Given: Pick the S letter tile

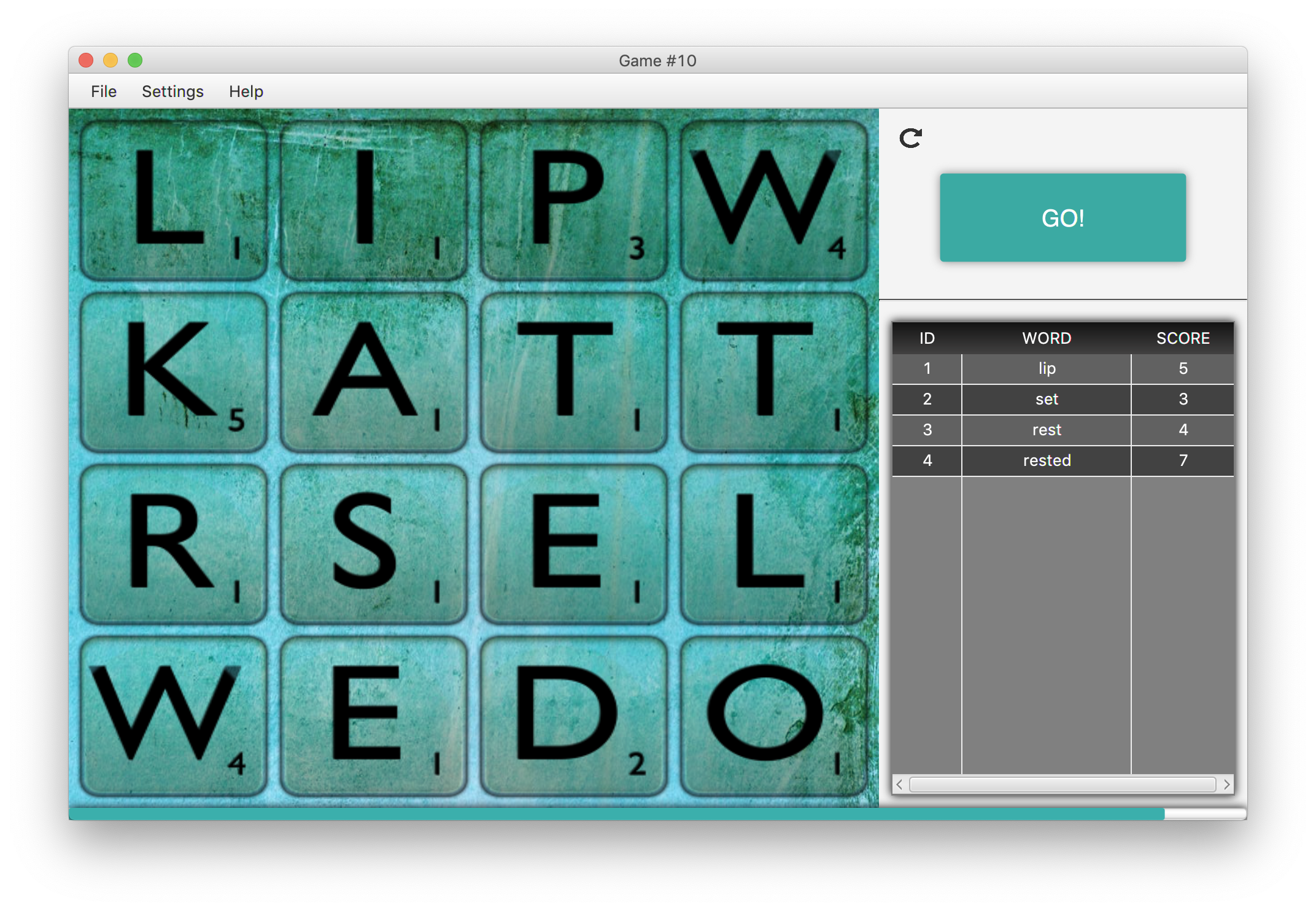Looking at the screenshot, I should [x=373, y=545].
